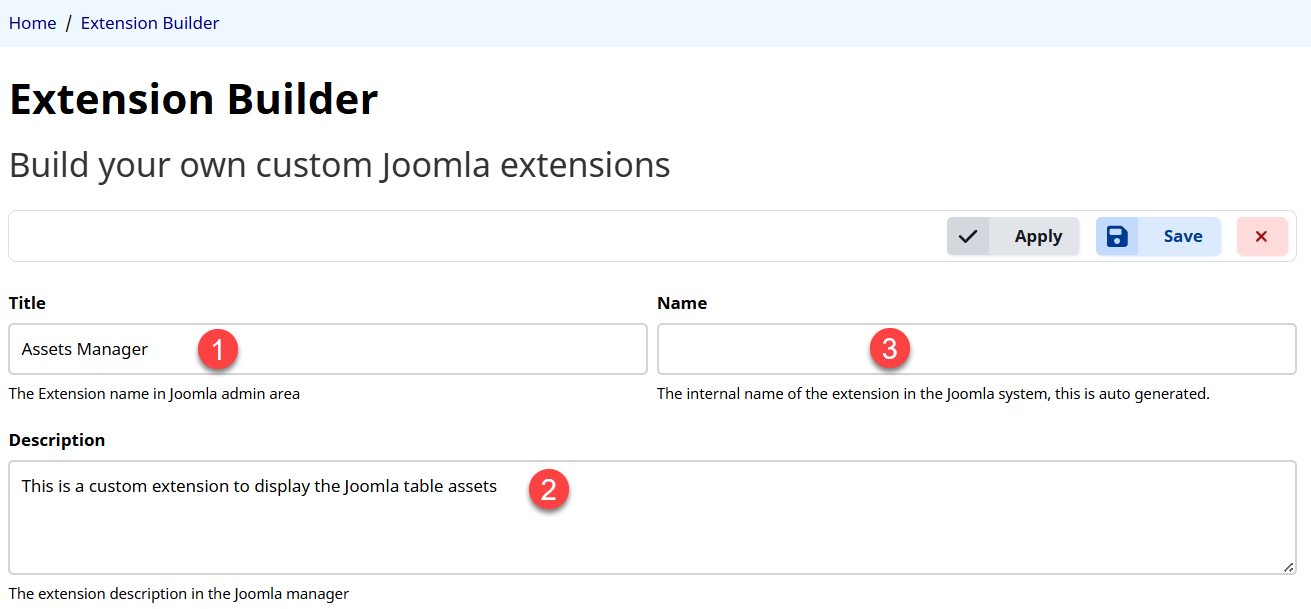
Task: Click the red number 2 marker
Action: click(548, 490)
